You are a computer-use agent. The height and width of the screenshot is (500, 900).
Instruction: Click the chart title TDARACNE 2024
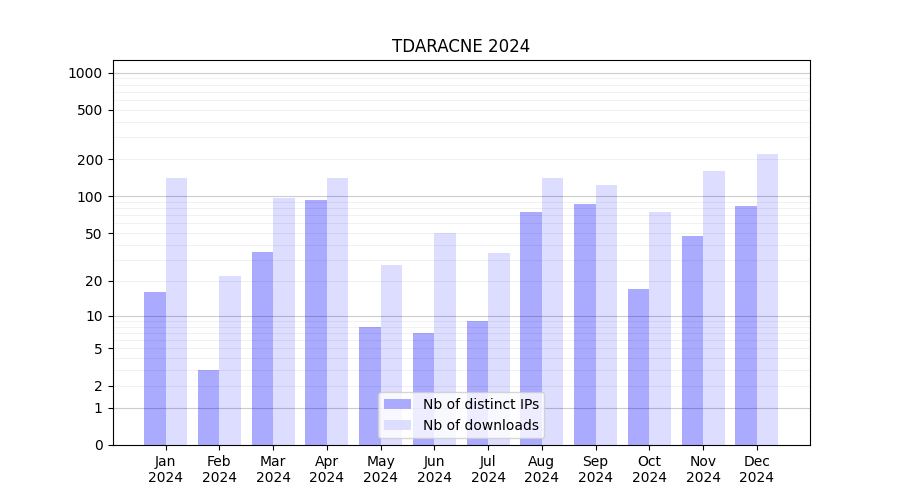460,46
